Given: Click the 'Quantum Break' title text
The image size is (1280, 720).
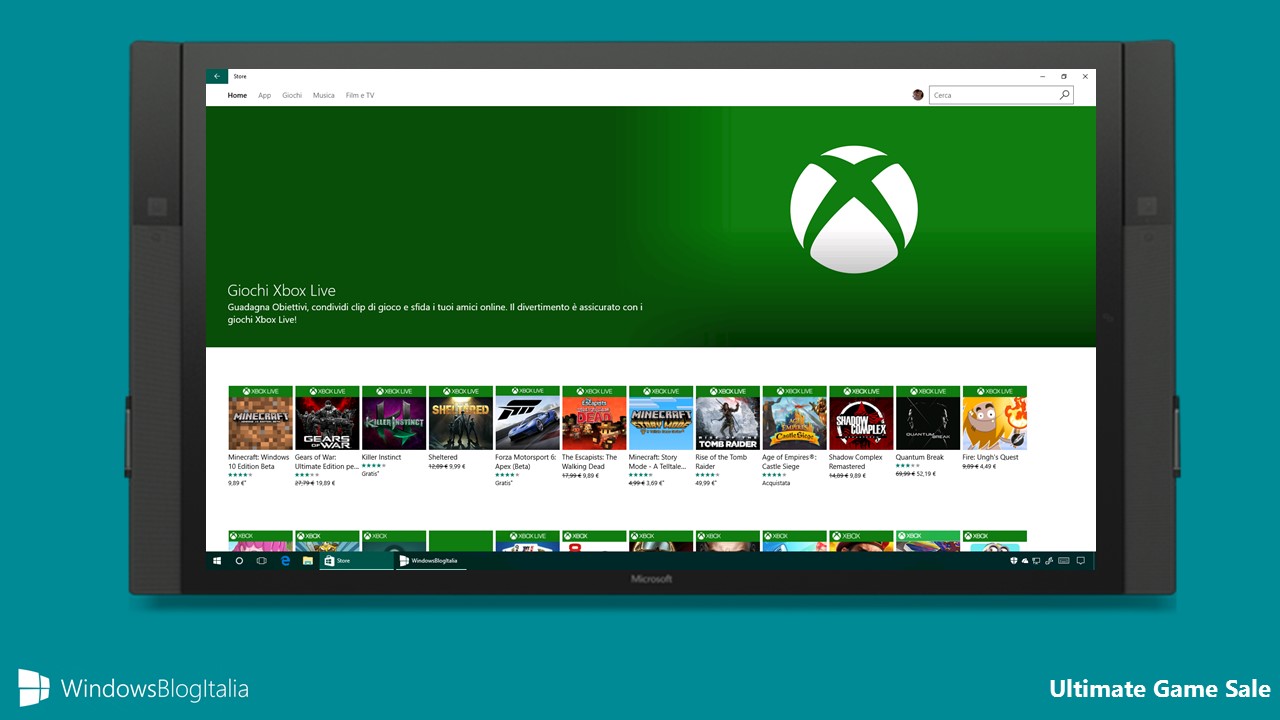Looking at the screenshot, I should click(x=920, y=457).
